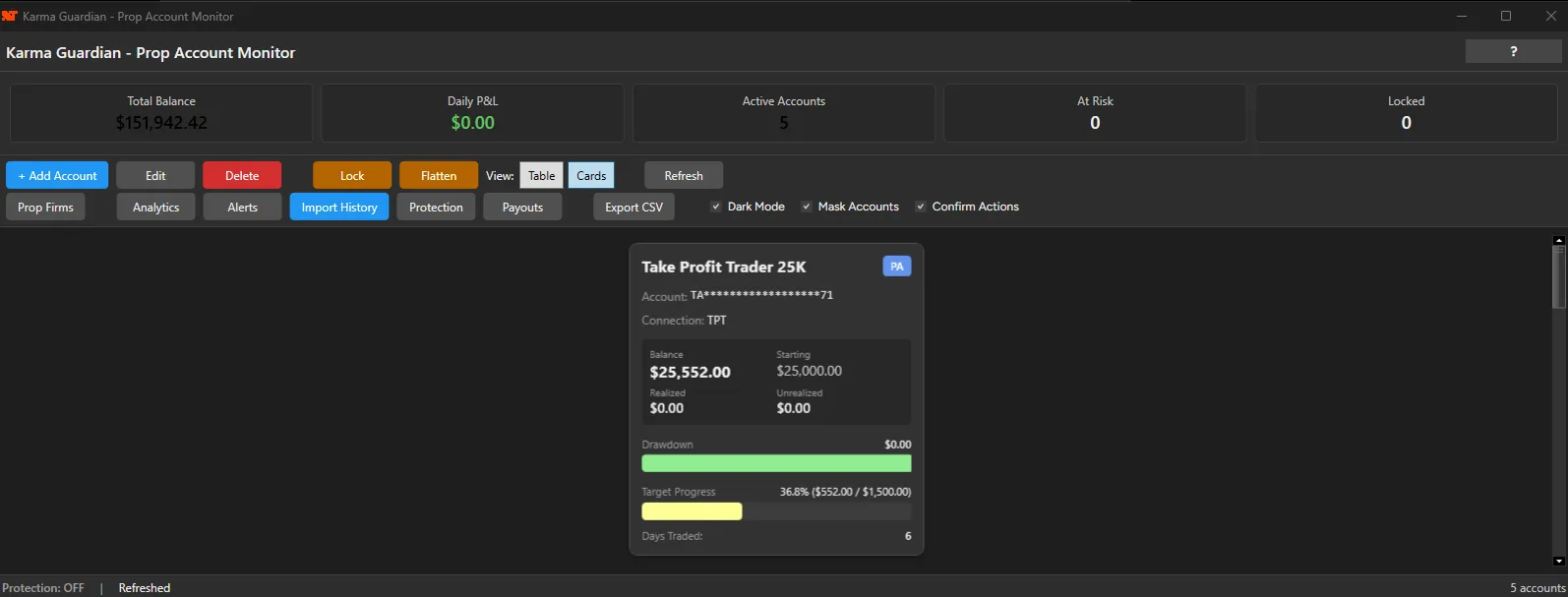The height and width of the screenshot is (597, 1568).
Task: Click the Total Balance $151,942.42 tile
Action: 161,113
